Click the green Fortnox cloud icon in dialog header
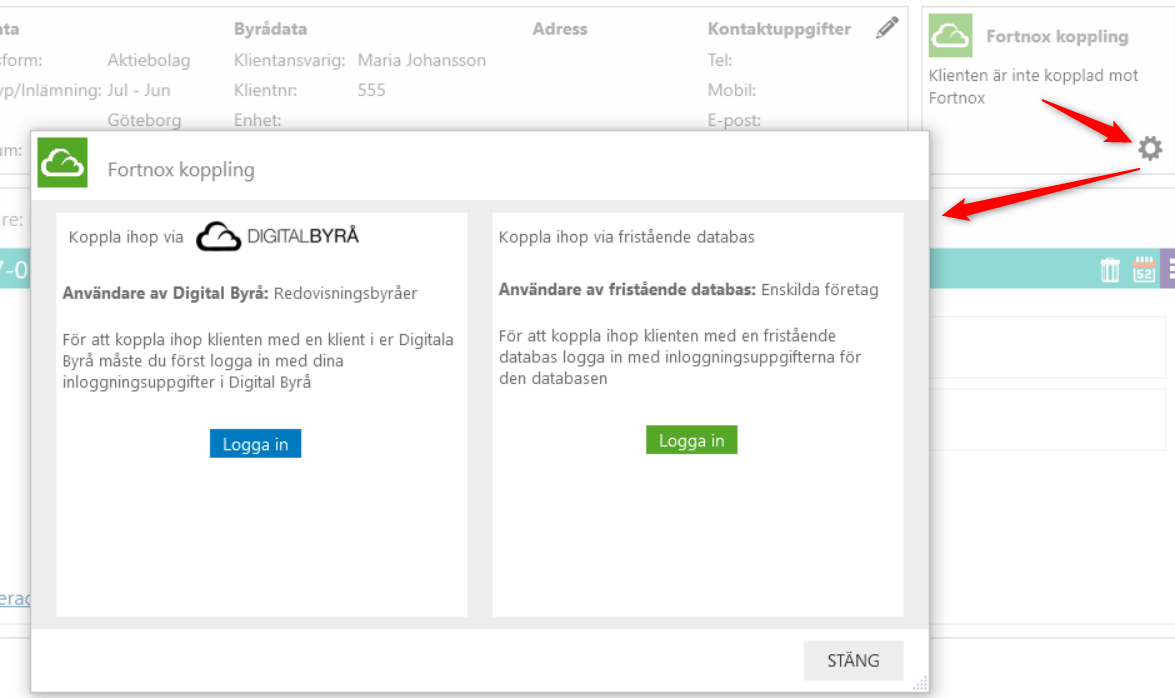 coord(62,162)
